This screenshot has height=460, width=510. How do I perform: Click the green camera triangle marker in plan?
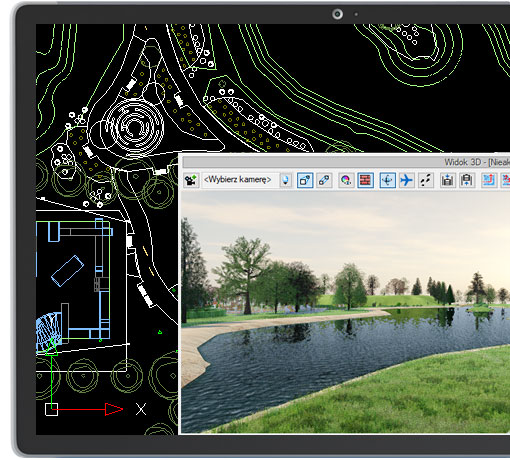51,348
